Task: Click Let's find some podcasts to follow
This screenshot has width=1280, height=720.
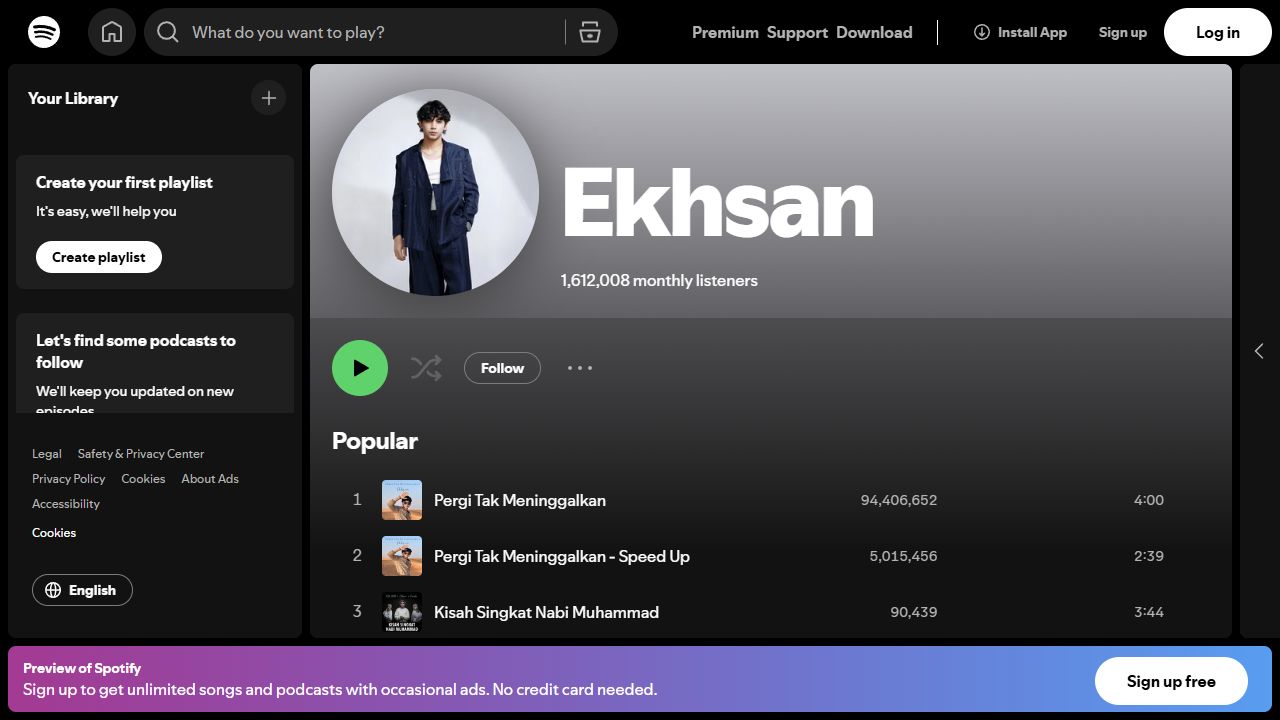Action: (x=136, y=351)
